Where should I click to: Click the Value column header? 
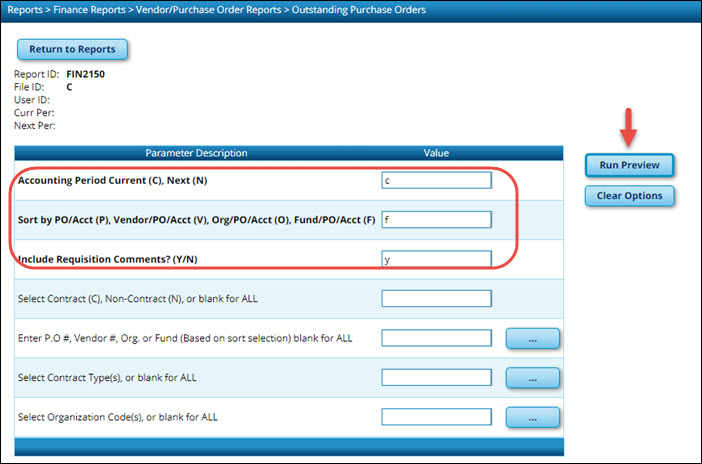pos(436,153)
